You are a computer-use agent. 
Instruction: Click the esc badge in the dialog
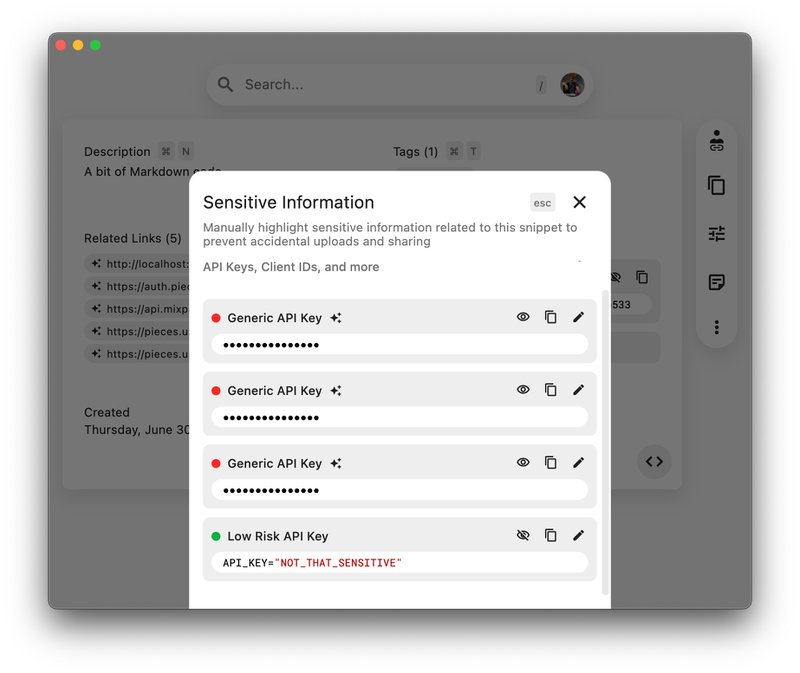click(542, 202)
